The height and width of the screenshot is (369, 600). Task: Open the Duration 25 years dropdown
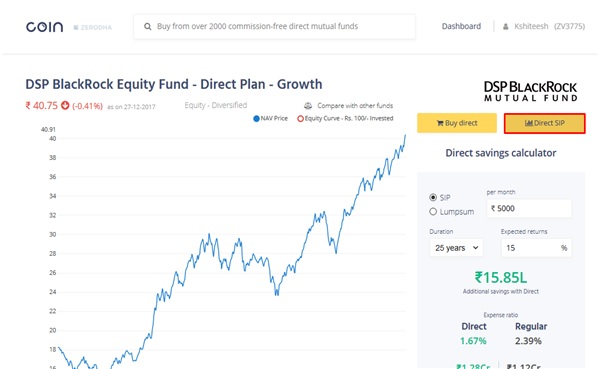456,248
